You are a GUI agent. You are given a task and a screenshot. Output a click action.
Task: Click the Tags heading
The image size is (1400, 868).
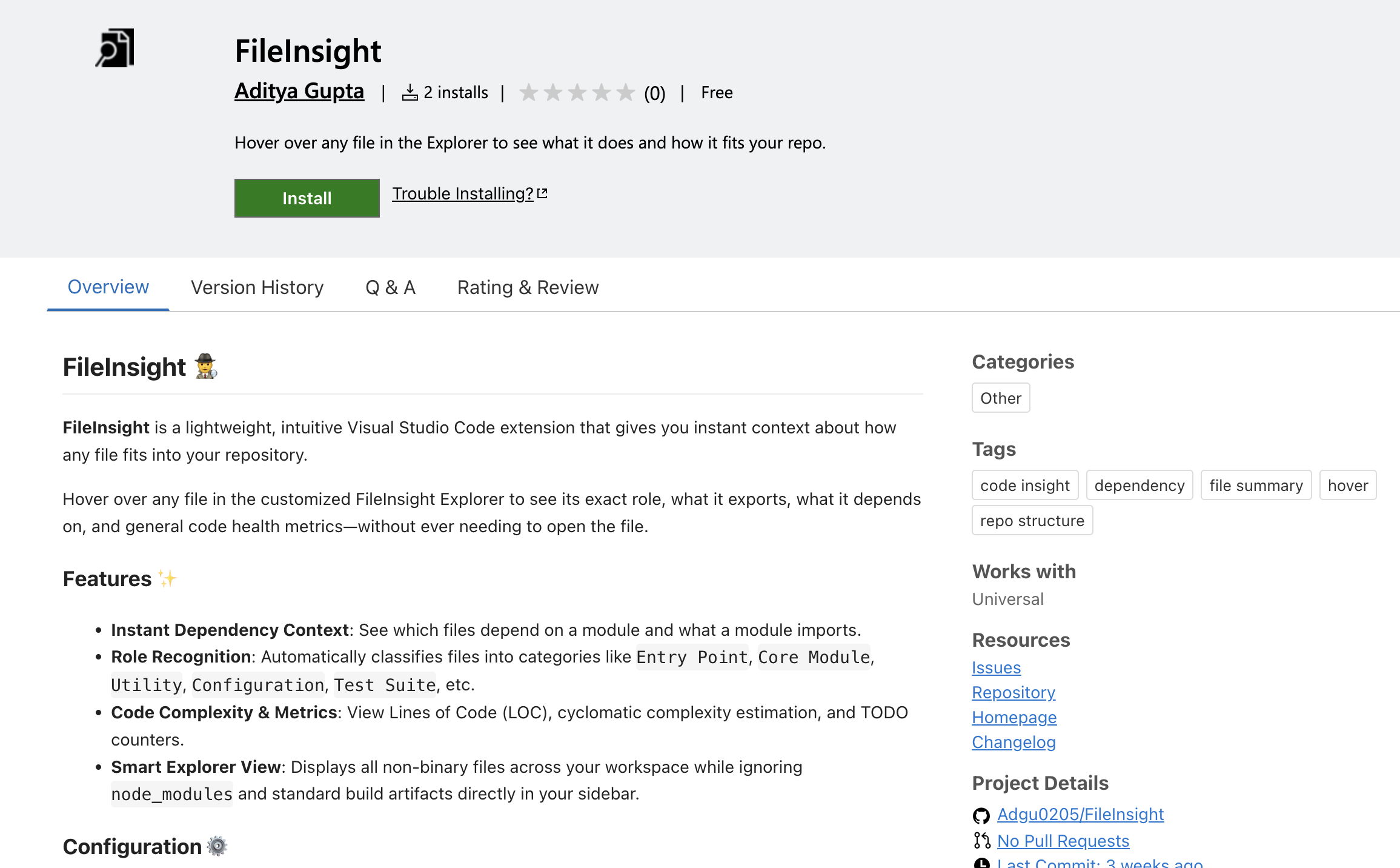(994, 449)
